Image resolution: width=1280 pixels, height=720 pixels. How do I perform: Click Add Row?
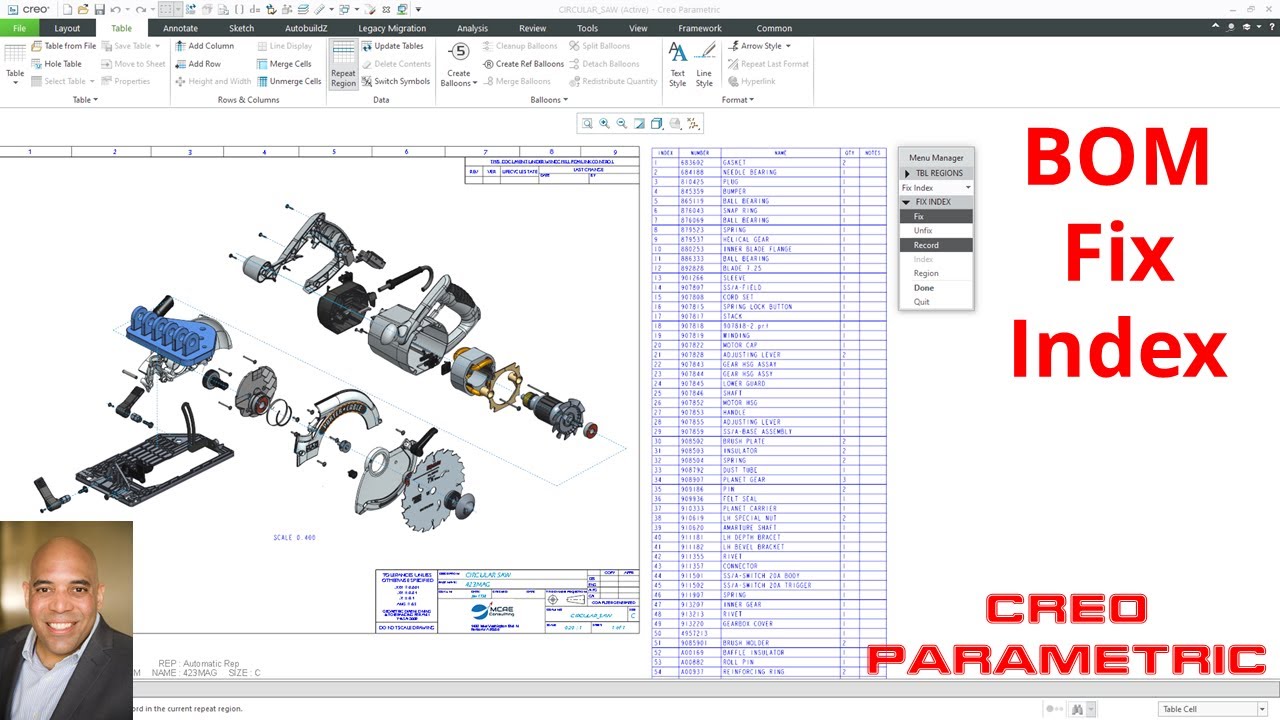[x=197, y=64]
